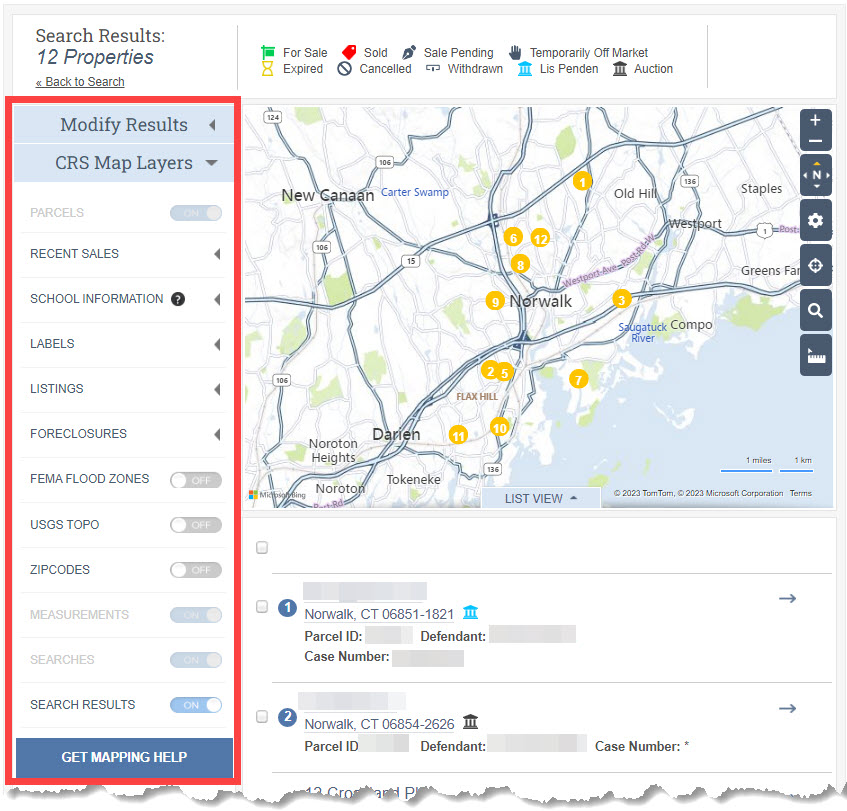
Task: Turn on the USGS Topo layer
Action: pos(195,525)
